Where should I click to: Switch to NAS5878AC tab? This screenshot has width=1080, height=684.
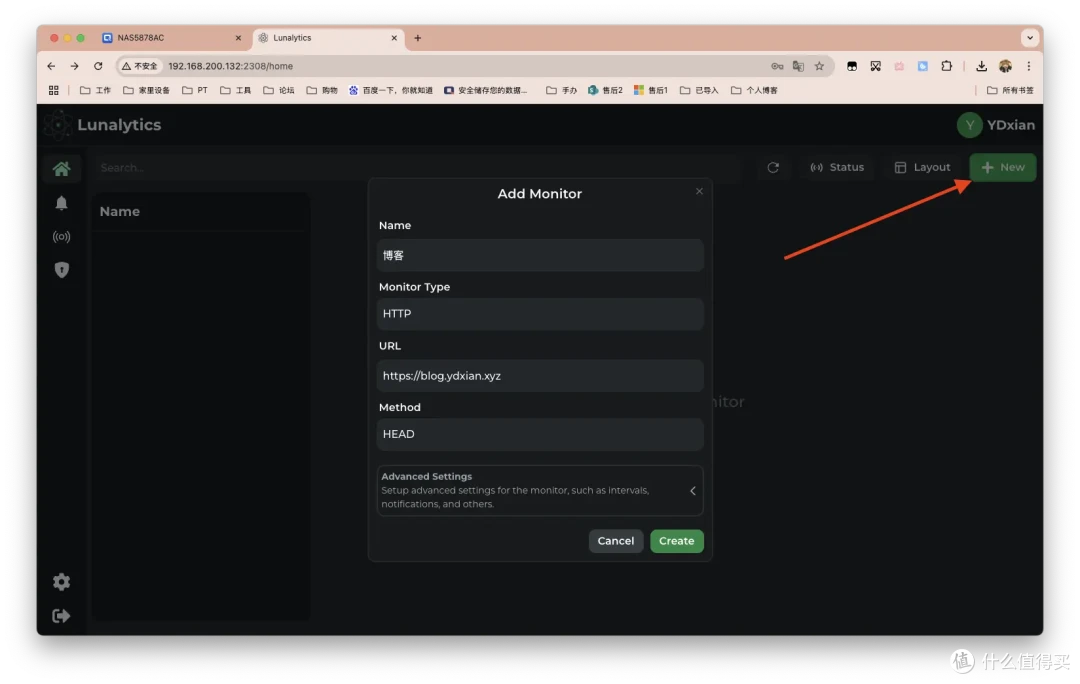(x=172, y=38)
